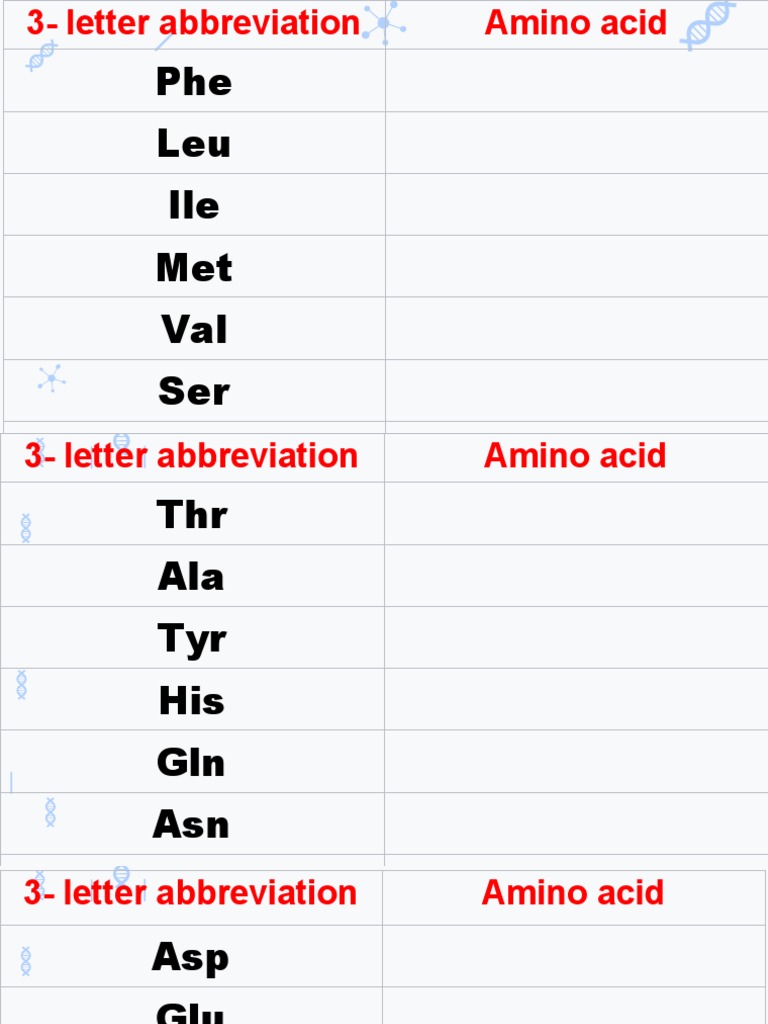Image resolution: width=768 pixels, height=1024 pixels.
Task: Click the DNA icon left of Asn
Action: coord(50,812)
